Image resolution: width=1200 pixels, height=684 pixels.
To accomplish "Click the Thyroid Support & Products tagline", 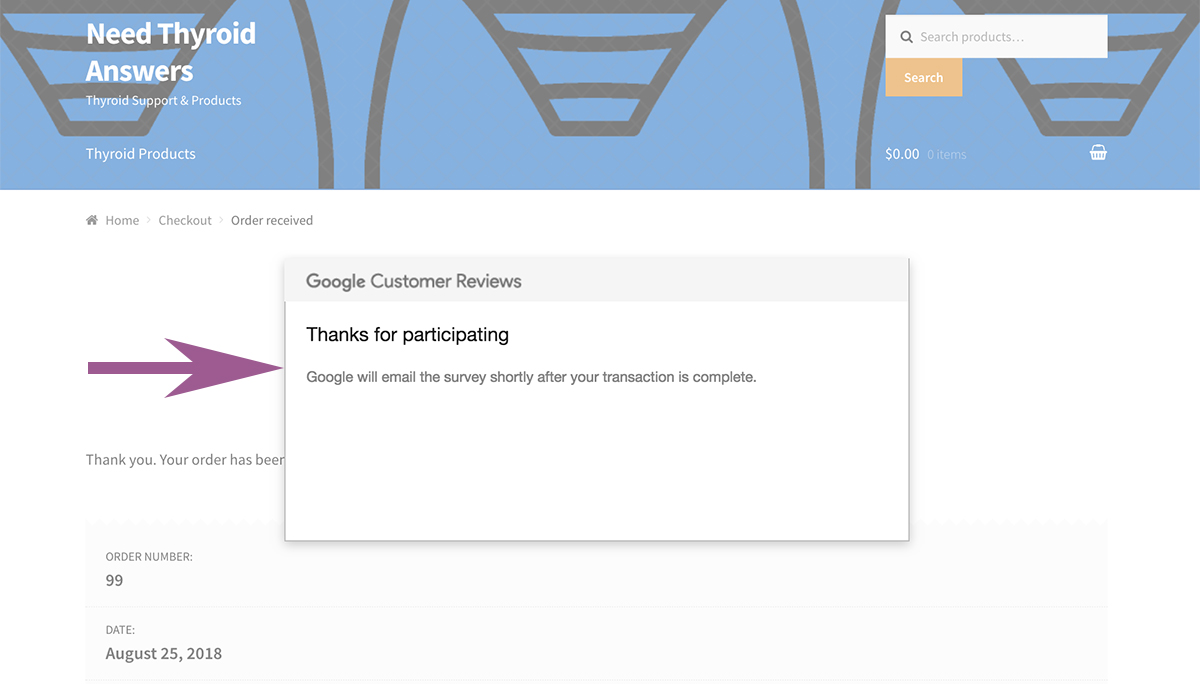I will point(163,100).
